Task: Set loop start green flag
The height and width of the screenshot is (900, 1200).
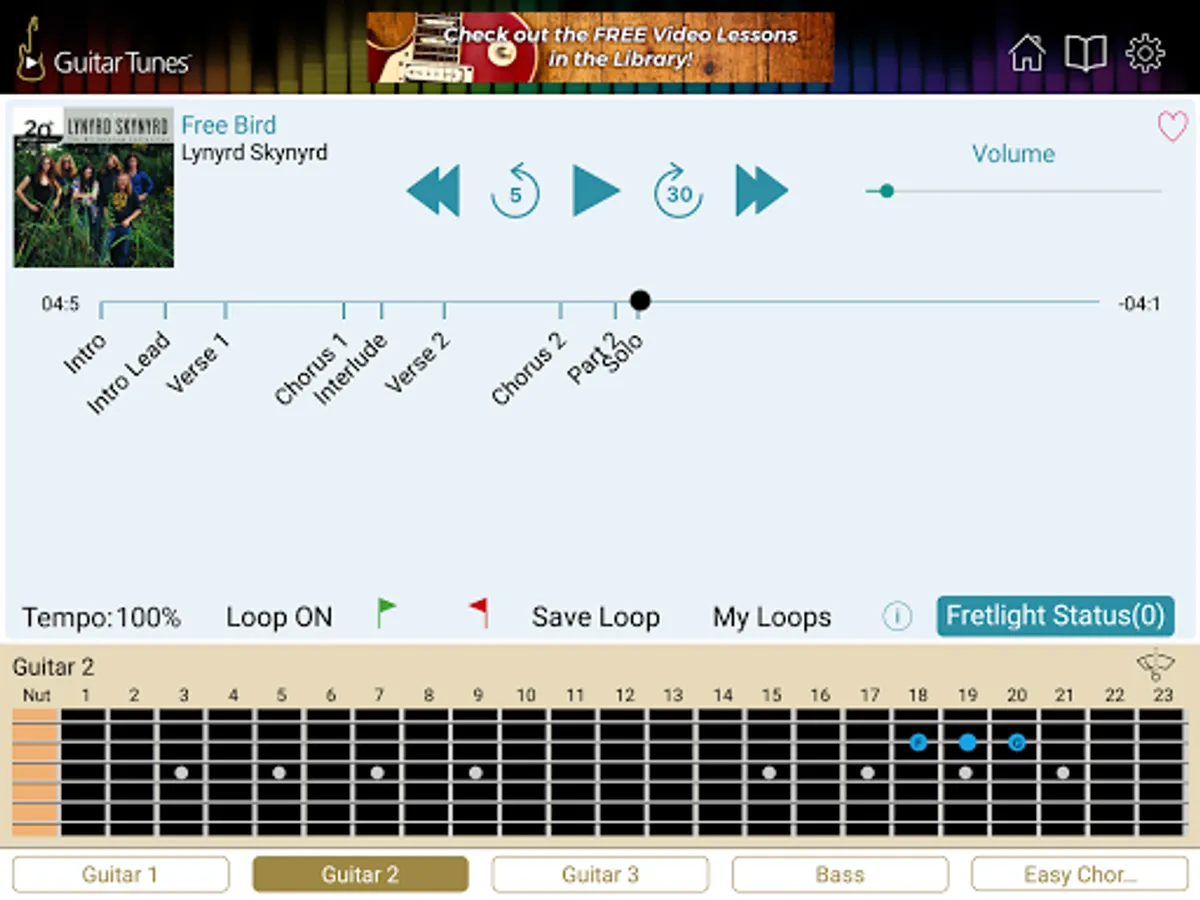Action: click(386, 612)
